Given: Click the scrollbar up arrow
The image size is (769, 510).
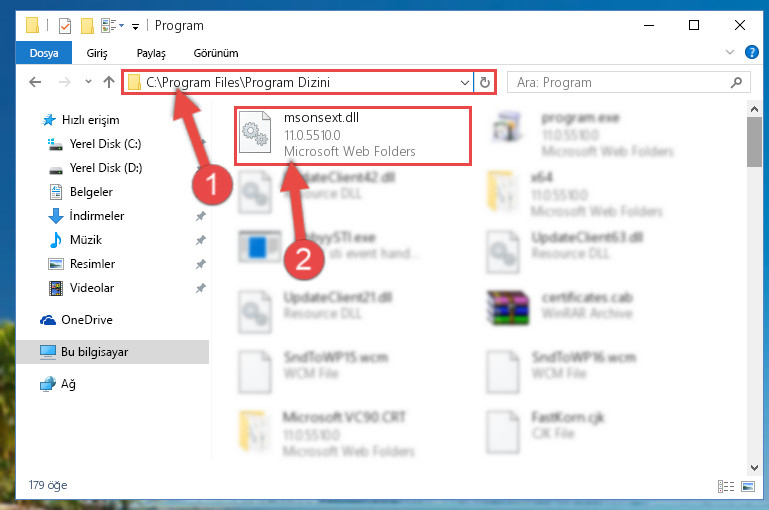Looking at the screenshot, I should point(754,109).
